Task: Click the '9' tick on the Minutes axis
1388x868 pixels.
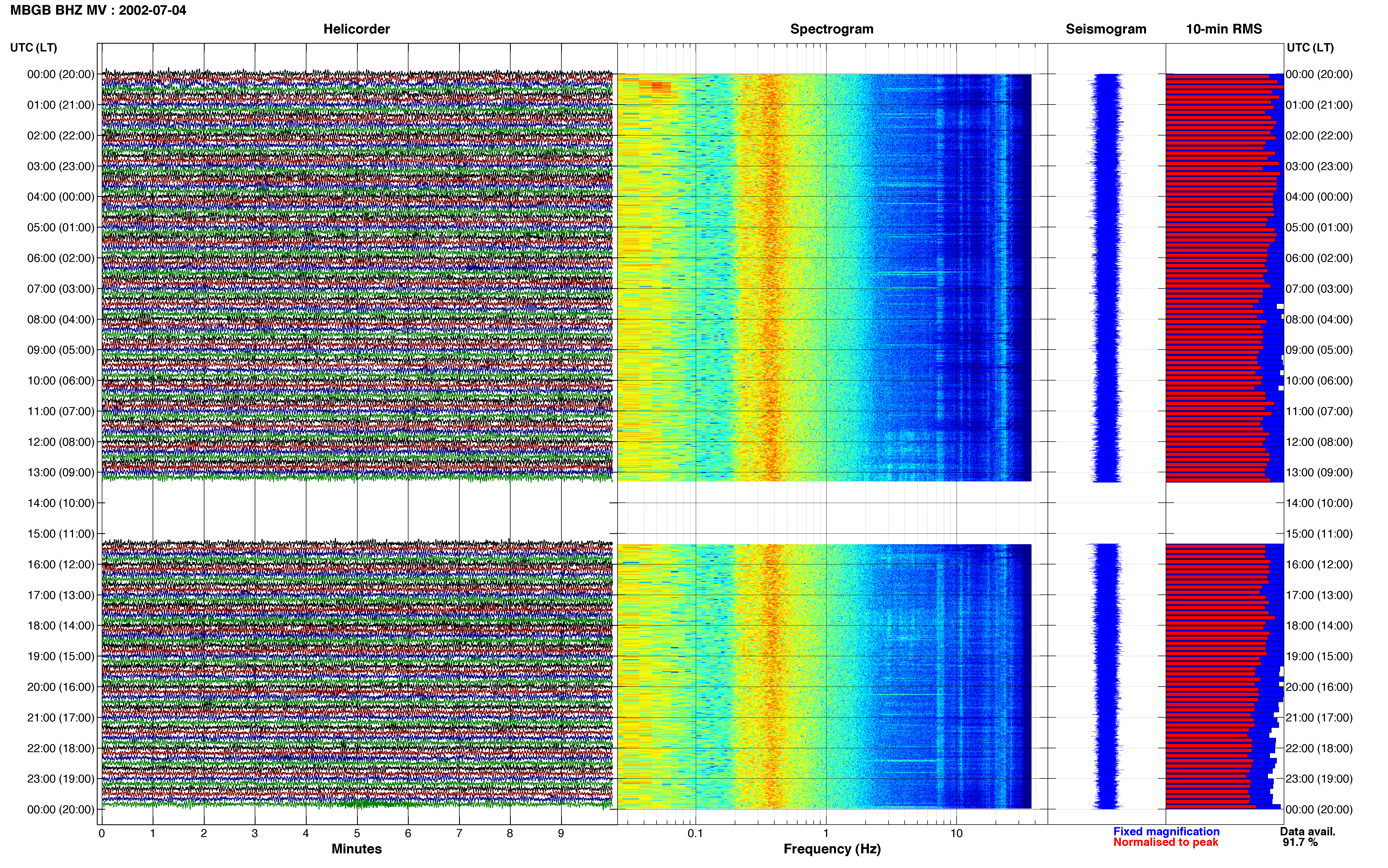Action: coord(561,833)
